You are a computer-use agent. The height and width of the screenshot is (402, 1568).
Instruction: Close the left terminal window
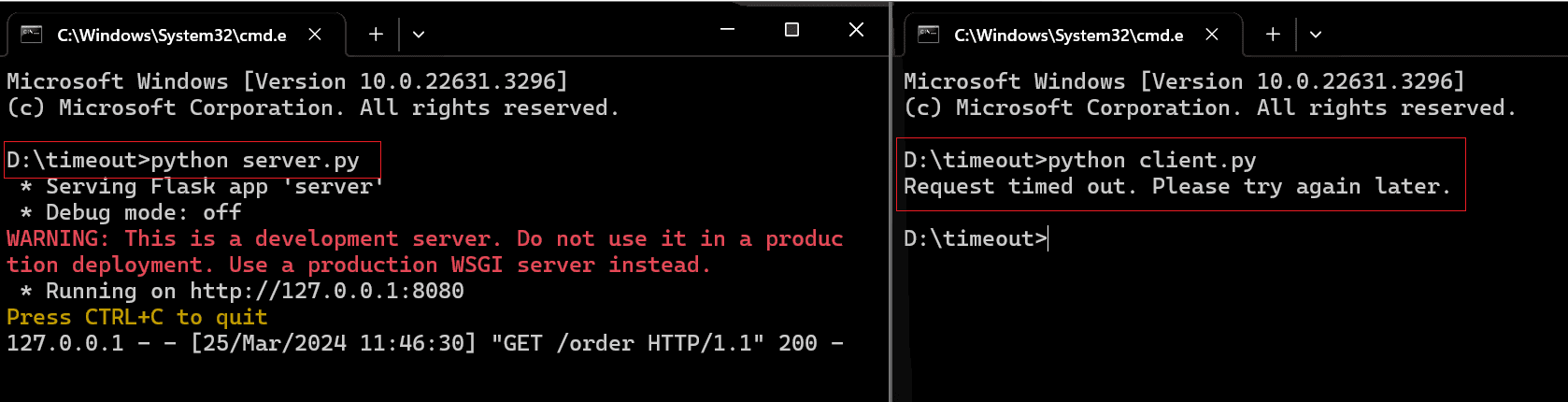pyautogui.click(x=856, y=30)
